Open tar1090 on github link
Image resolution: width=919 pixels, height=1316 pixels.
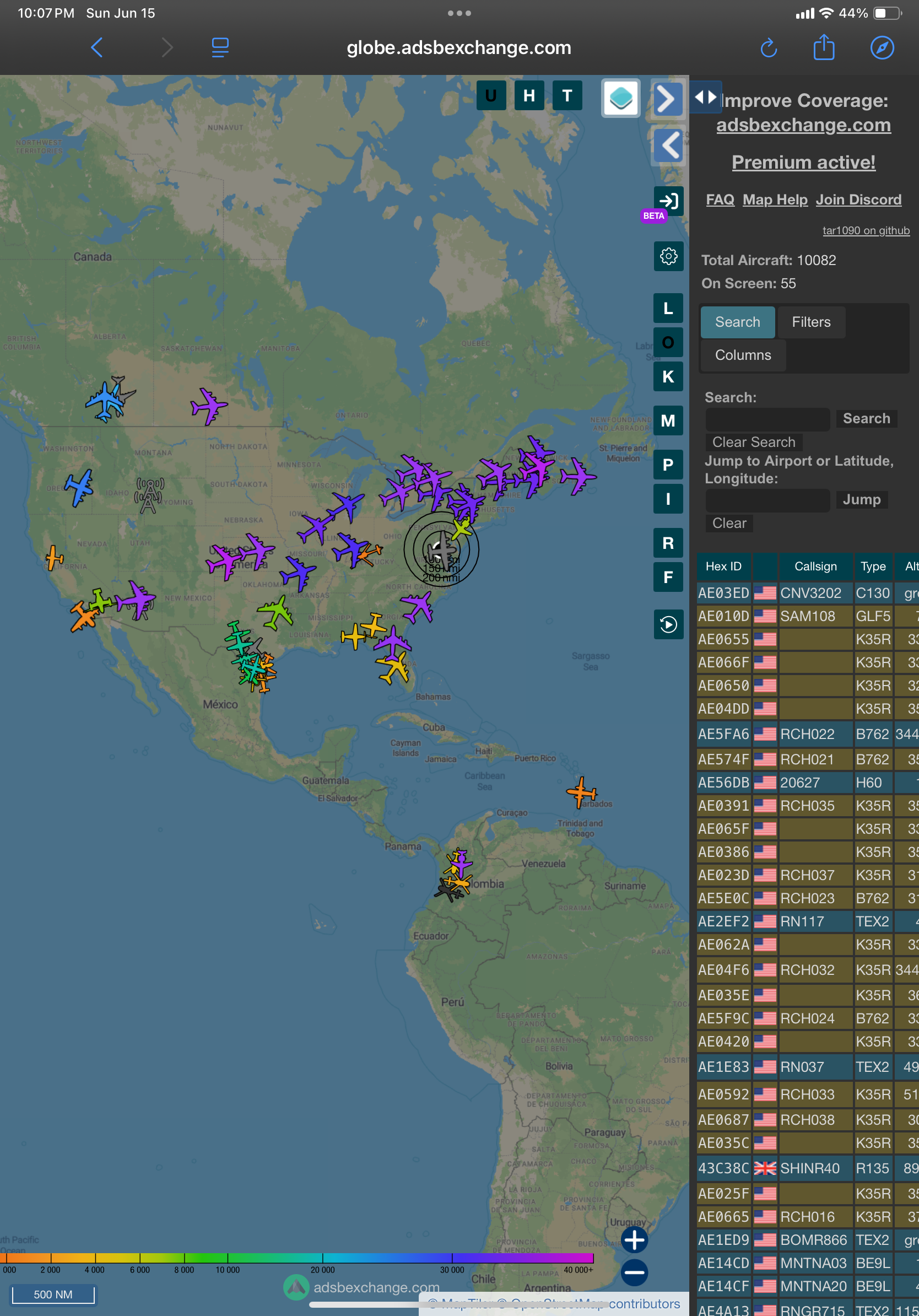tap(866, 230)
